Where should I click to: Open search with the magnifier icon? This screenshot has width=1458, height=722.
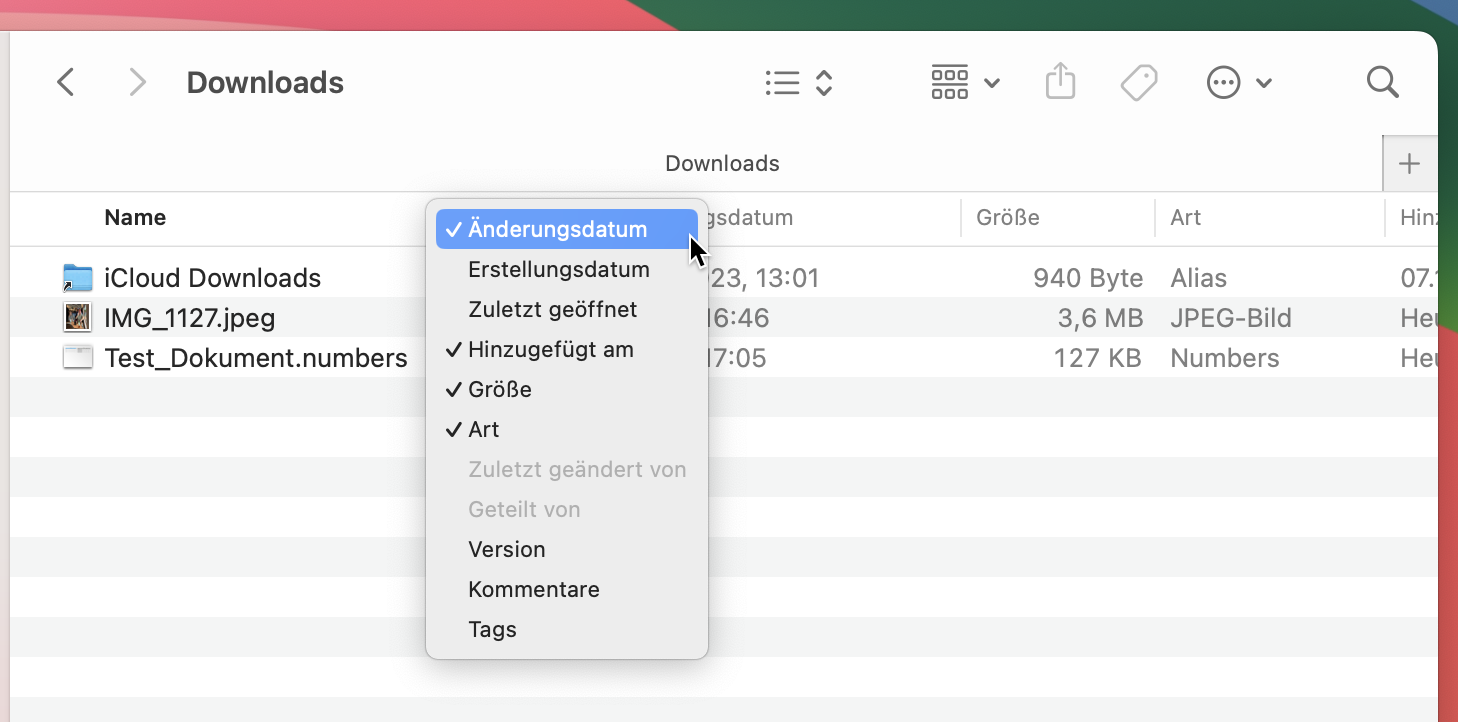pyautogui.click(x=1382, y=82)
